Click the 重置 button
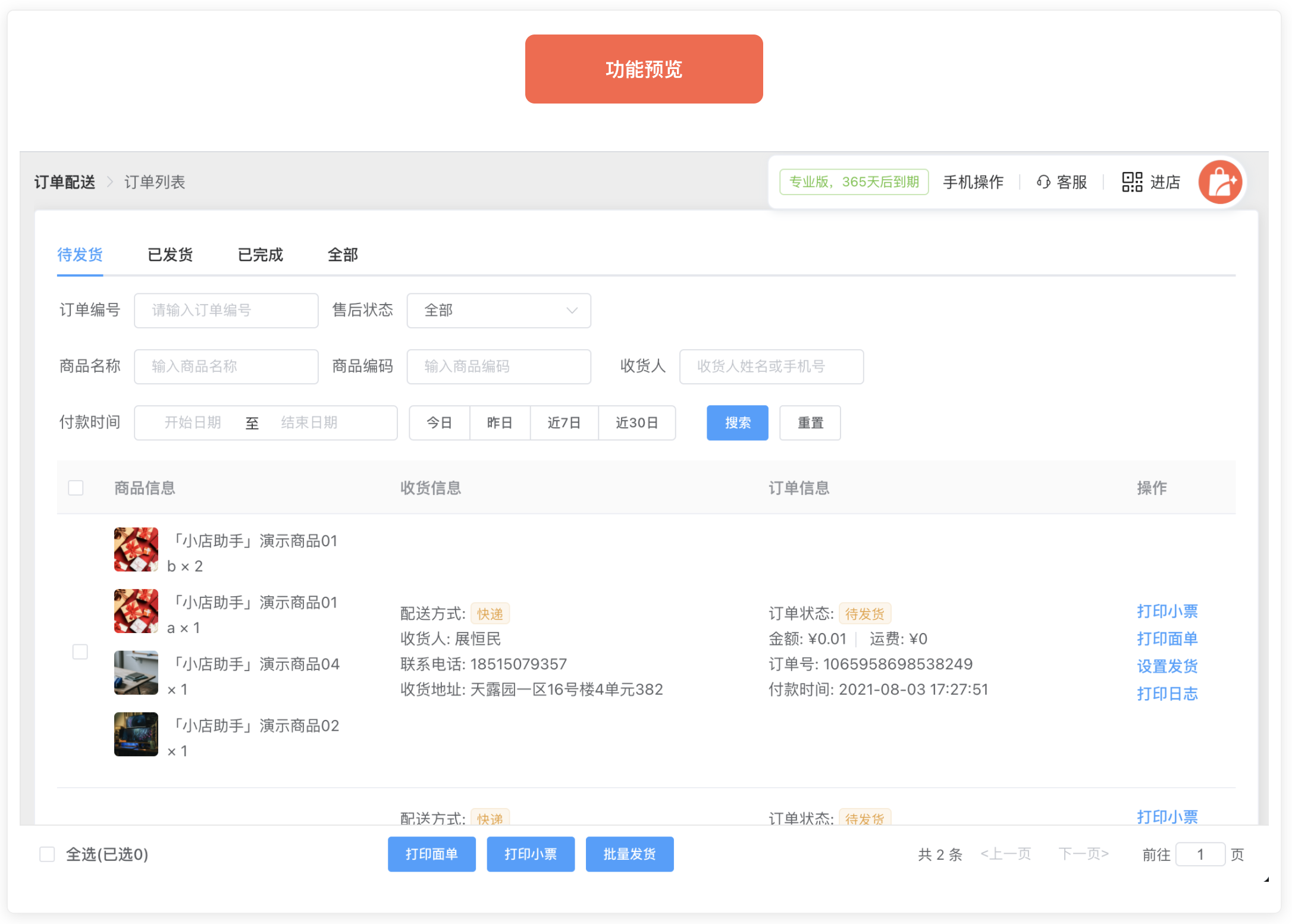This screenshot has height=924, width=1292. 810,423
